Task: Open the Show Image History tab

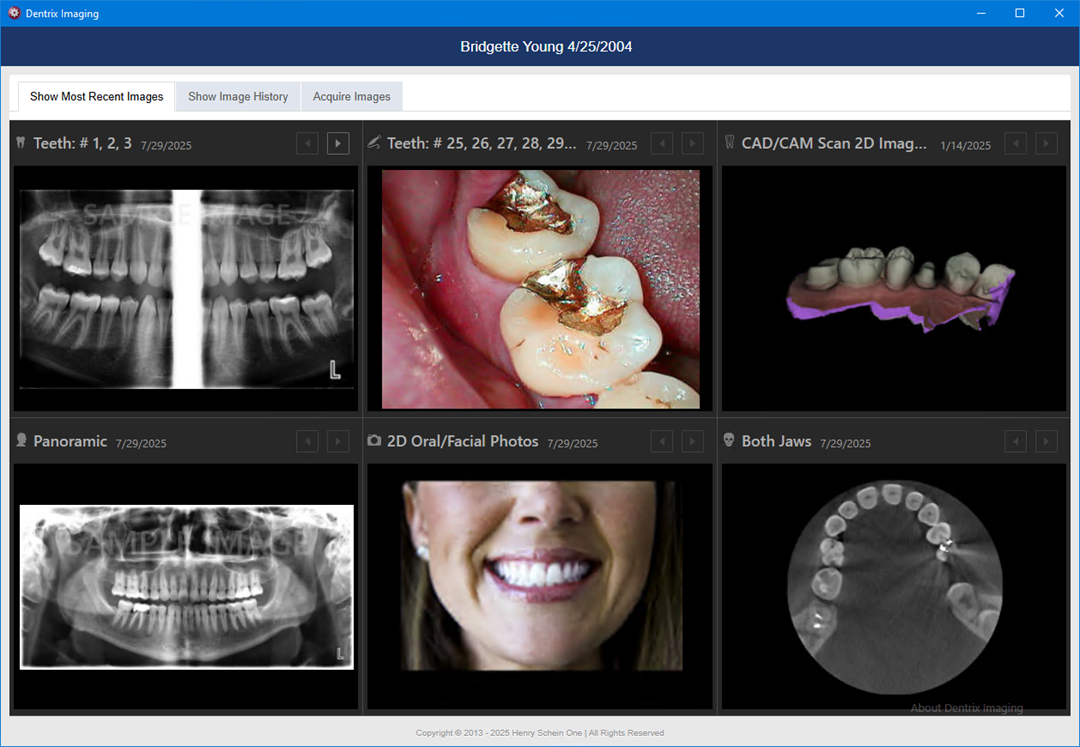Action: [238, 96]
